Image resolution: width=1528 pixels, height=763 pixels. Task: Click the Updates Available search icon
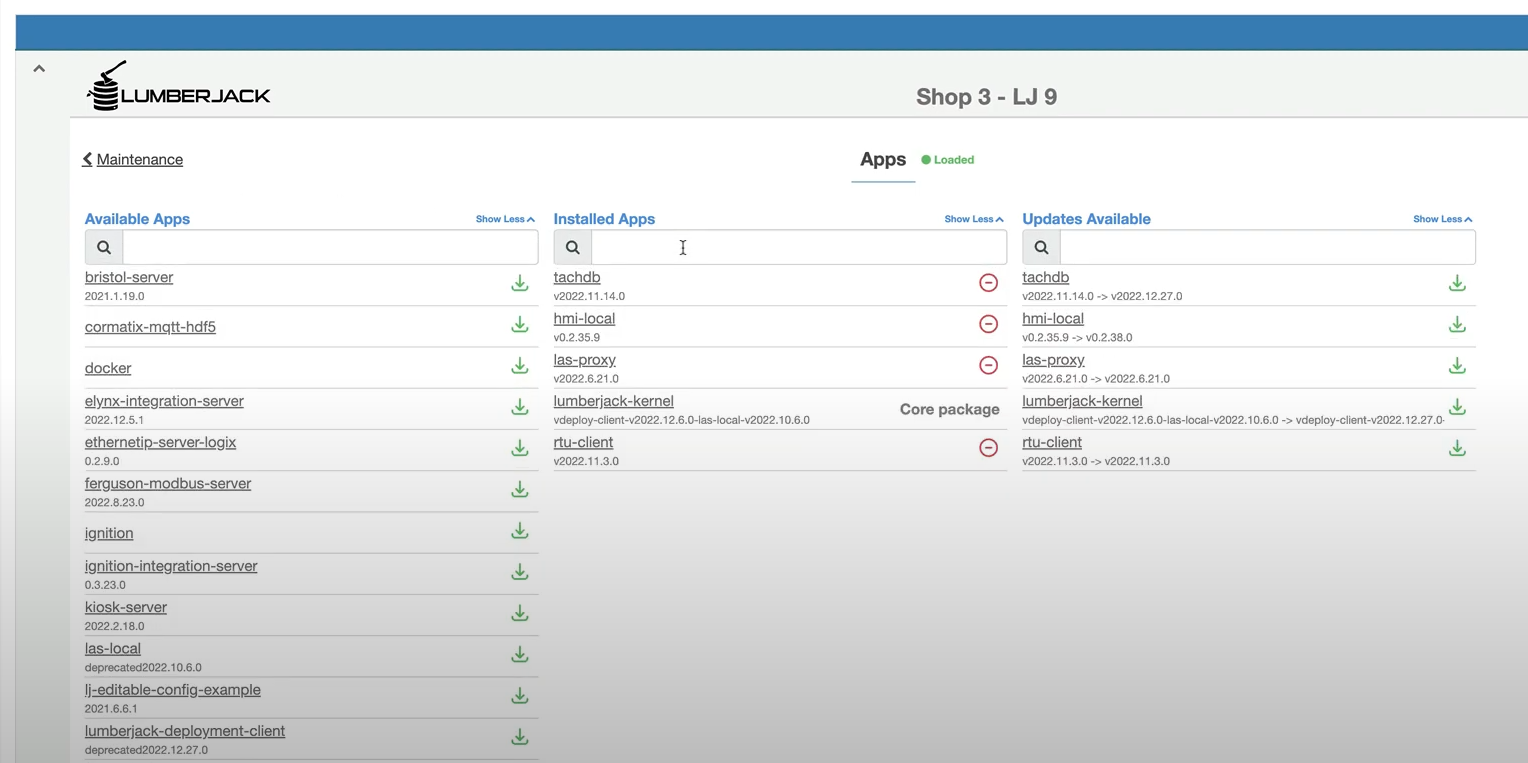(x=1041, y=247)
